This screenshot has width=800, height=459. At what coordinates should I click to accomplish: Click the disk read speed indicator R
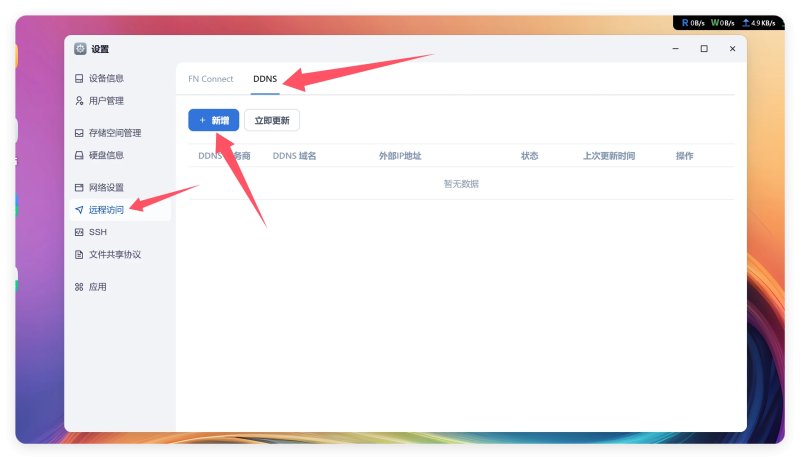(693, 22)
